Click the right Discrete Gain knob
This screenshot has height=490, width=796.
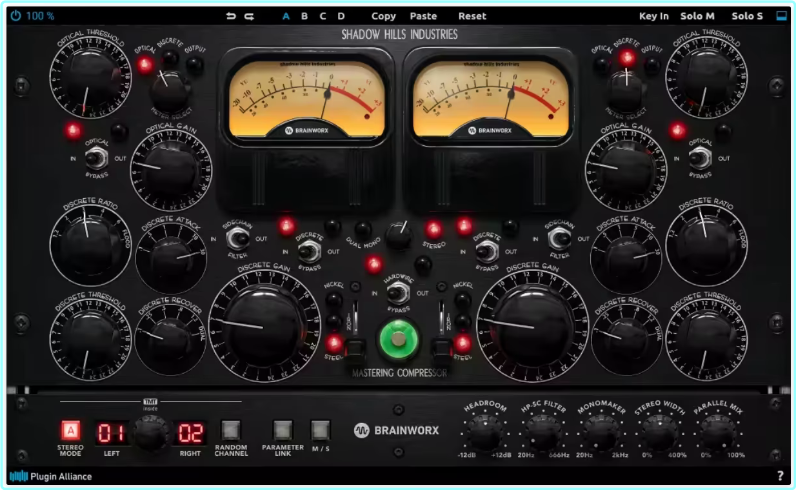pos(533,326)
